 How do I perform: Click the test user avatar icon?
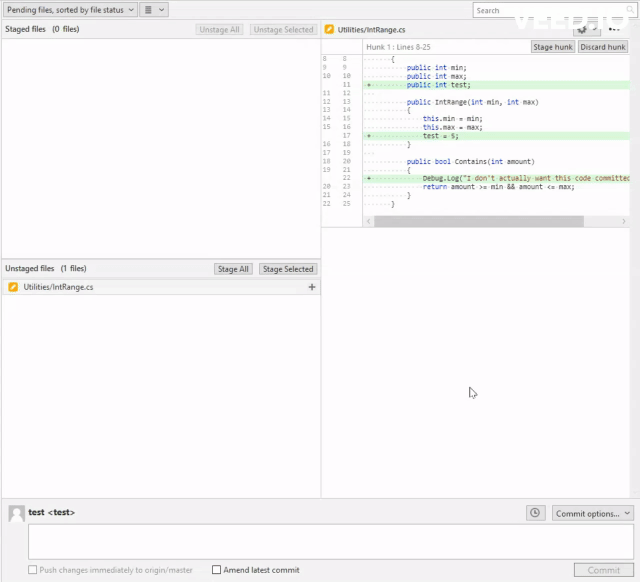click(x=17, y=513)
